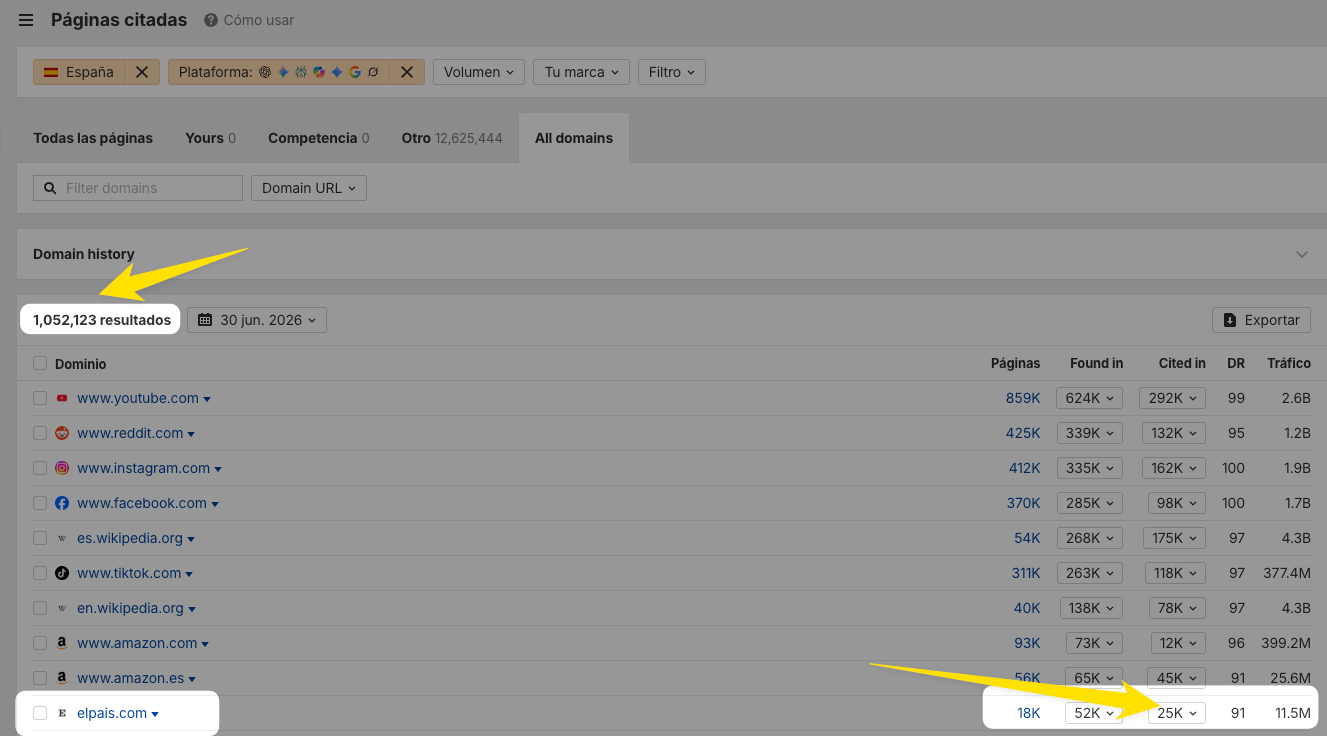The width and height of the screenshot is (1327, 736).
Task: Open the elpais.com domain link
Action: (112, 713)
